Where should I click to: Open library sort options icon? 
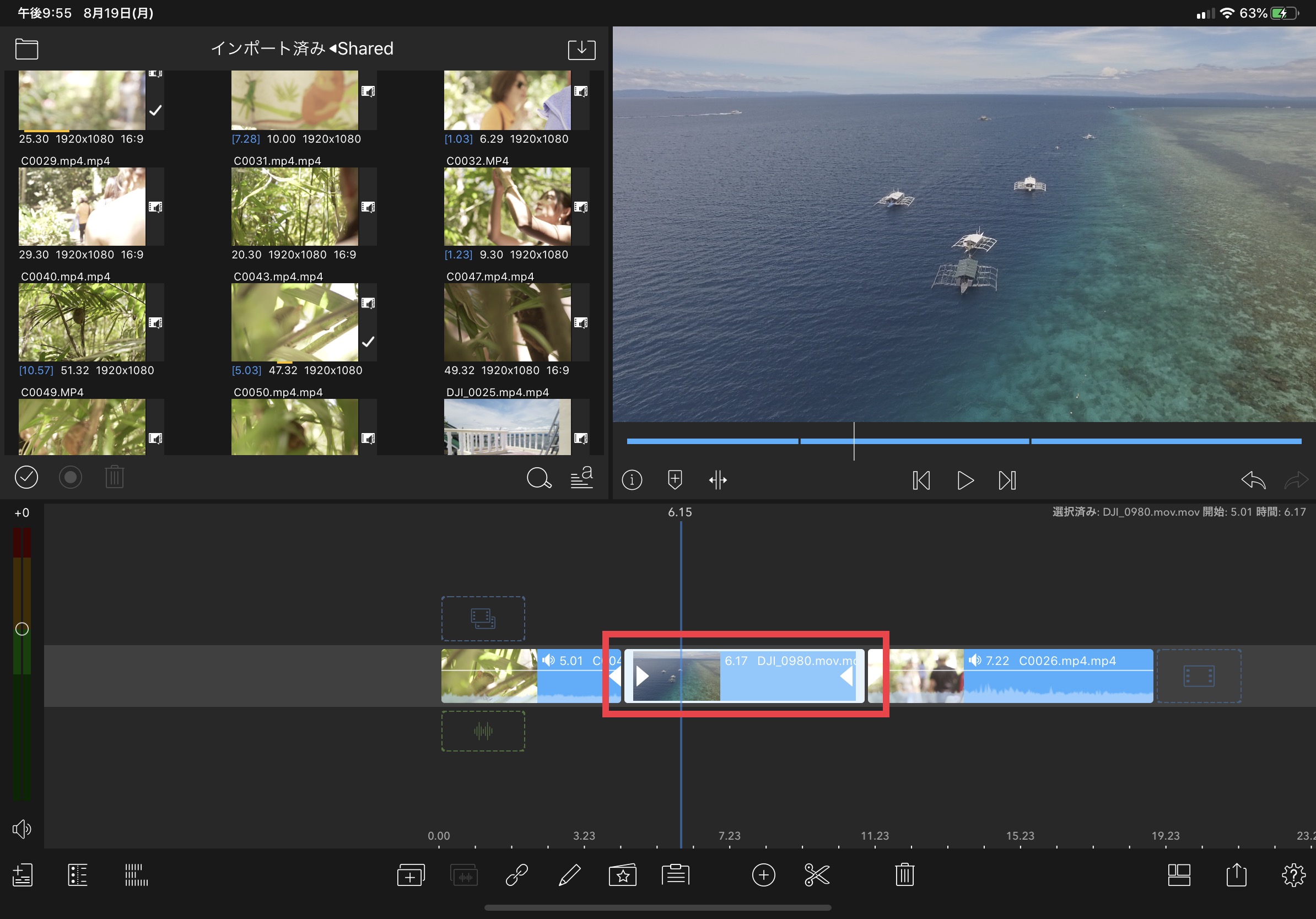click(582, 477)
